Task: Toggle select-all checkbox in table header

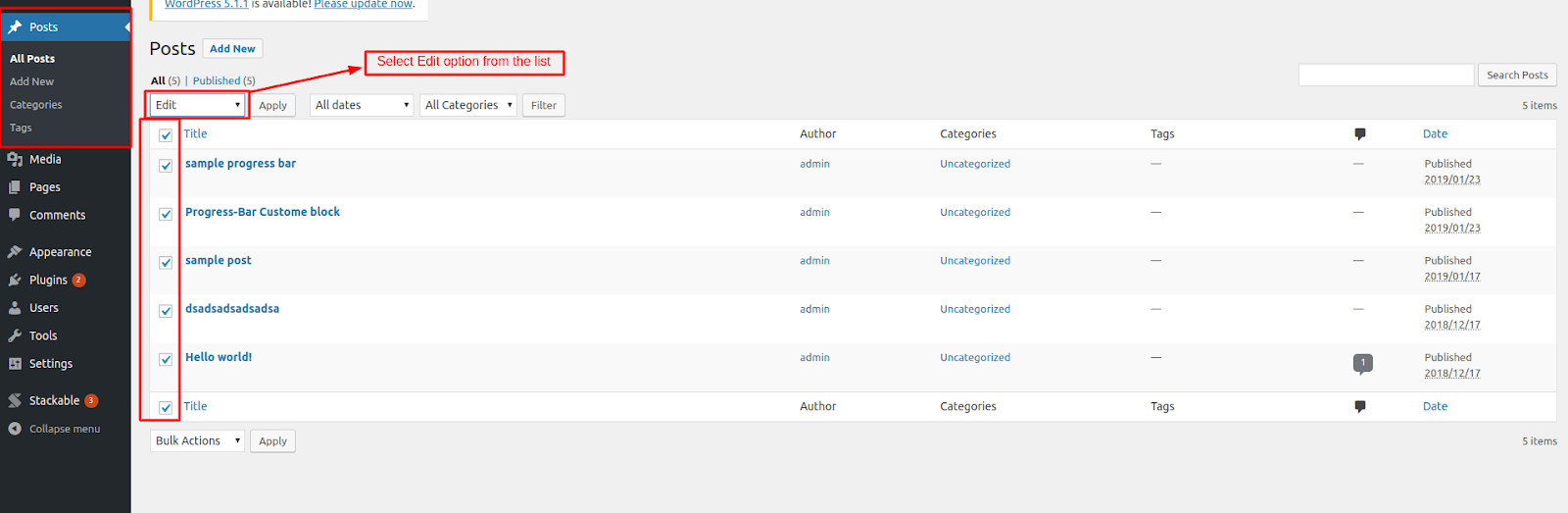Action: pos(166,135)
